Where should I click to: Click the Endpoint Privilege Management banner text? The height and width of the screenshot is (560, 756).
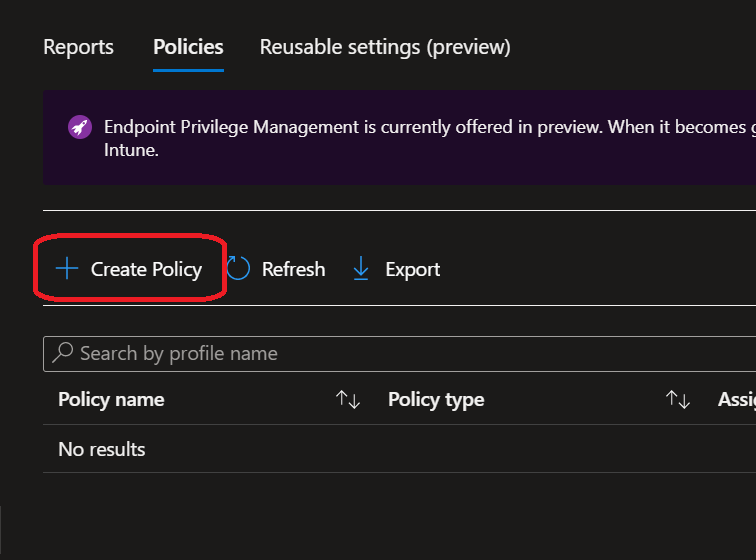pyautogui.click(x=400, y=128)
